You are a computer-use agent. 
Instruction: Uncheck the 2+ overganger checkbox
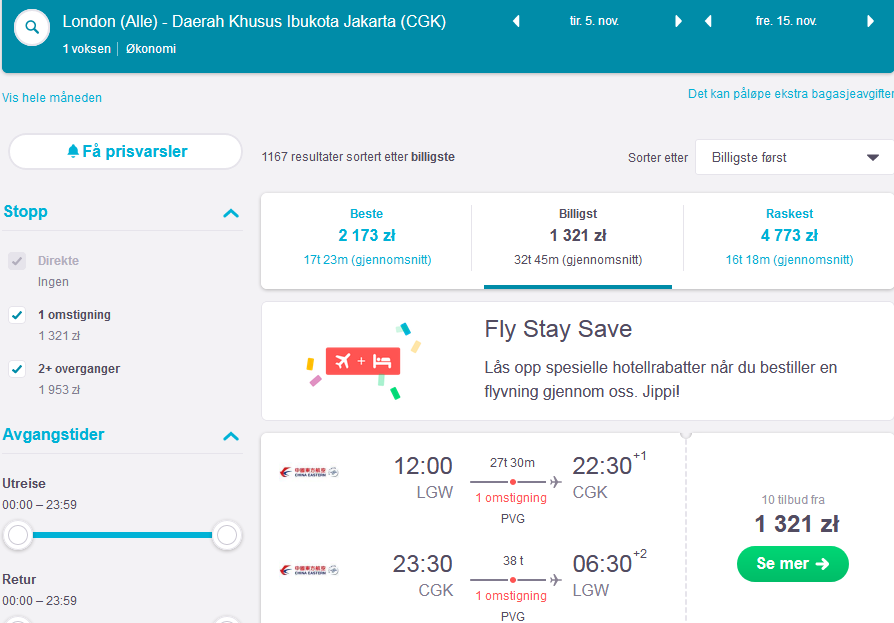(x=17, y=369)
